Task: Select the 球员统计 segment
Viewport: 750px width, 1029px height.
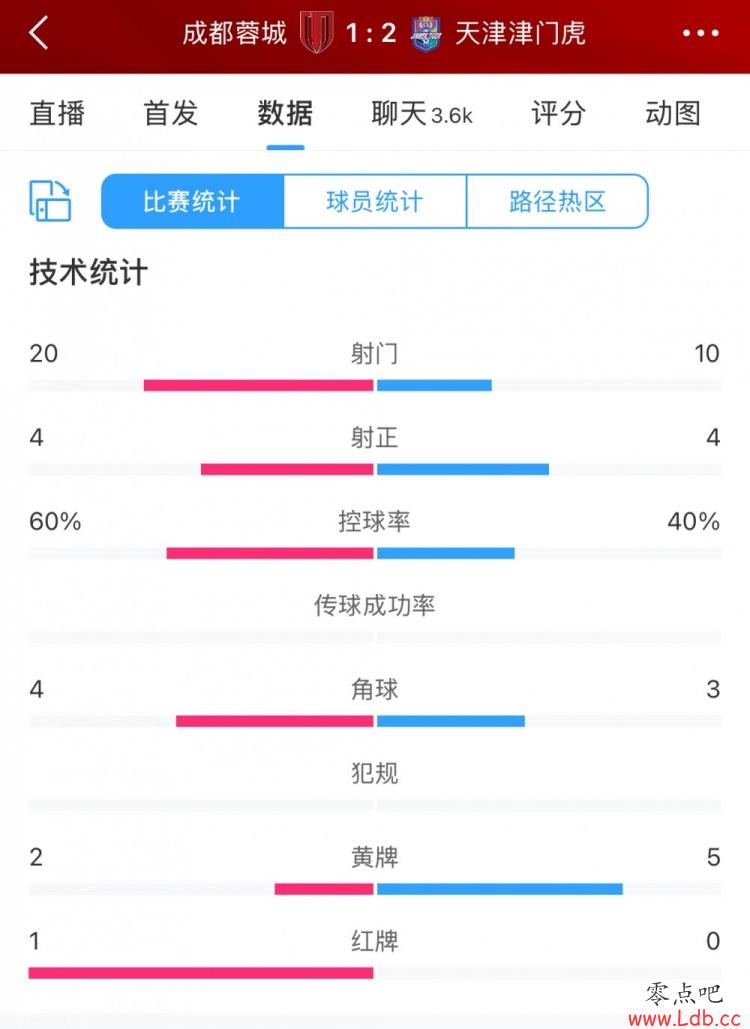Action: [375, 201]
